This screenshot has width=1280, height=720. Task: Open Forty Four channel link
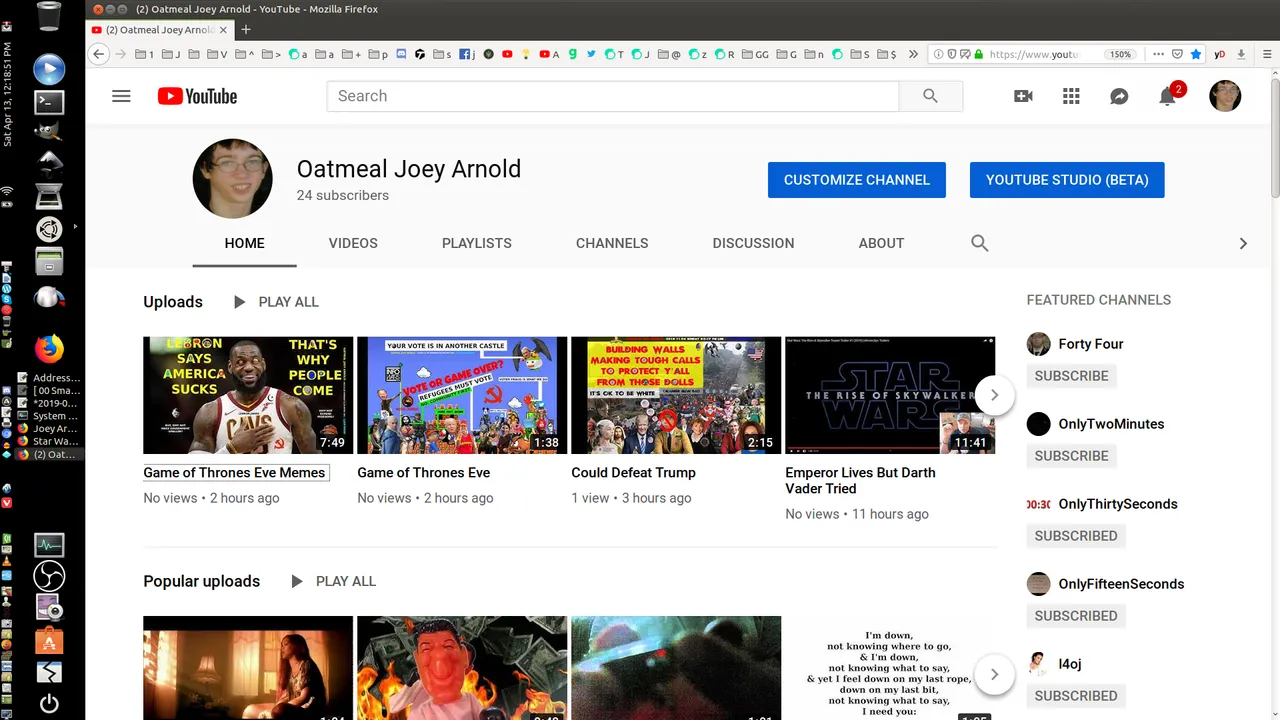pos(1090,344)
